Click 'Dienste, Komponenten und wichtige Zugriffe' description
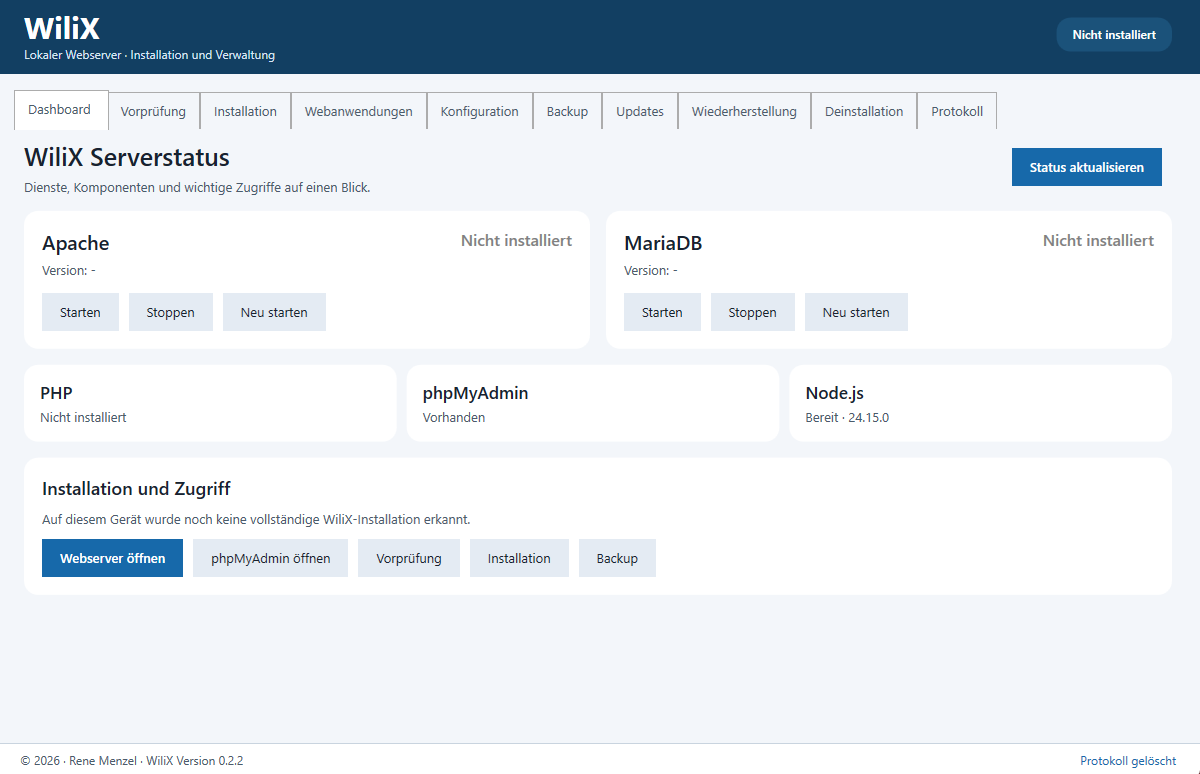The image size is (1200, 774). click(197, 187)
